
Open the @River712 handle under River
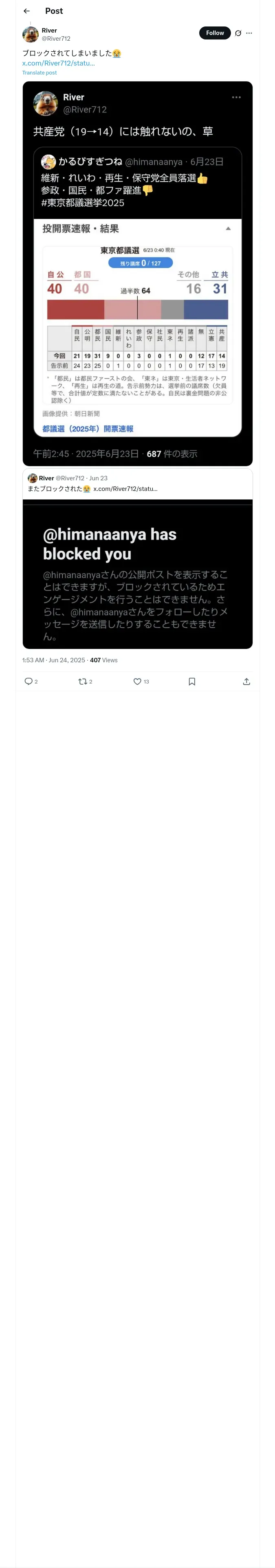(x=55, y=38)
